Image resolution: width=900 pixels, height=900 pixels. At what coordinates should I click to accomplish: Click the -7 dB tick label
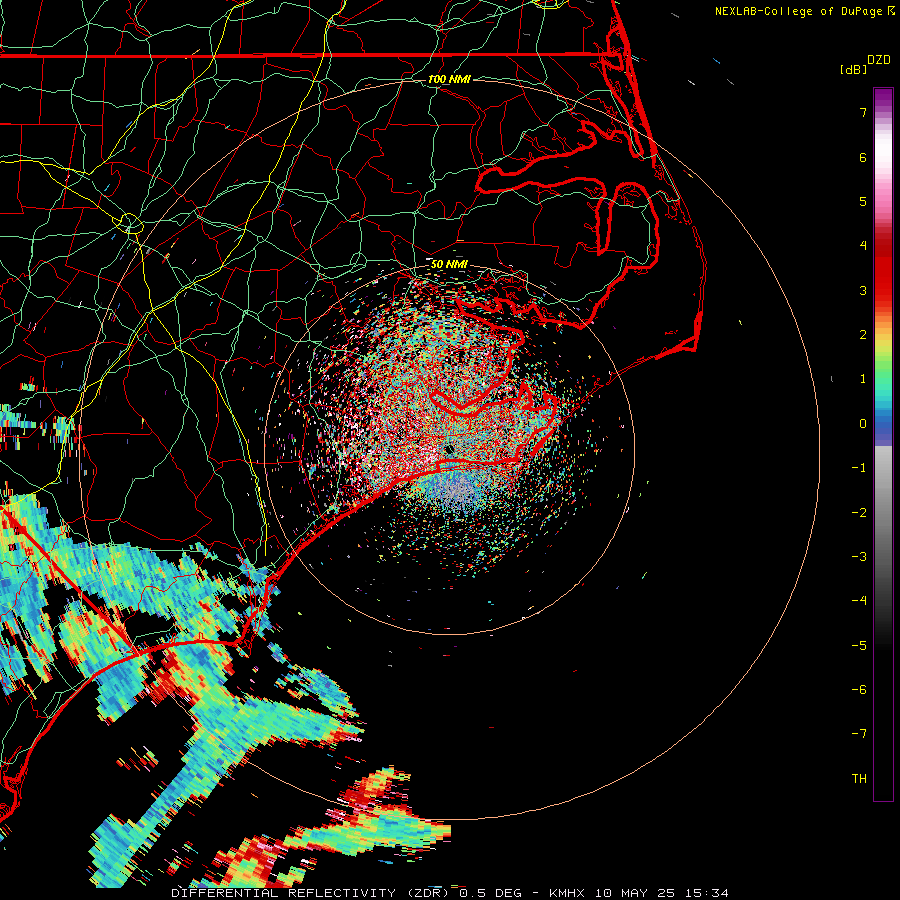coord(859,734)
